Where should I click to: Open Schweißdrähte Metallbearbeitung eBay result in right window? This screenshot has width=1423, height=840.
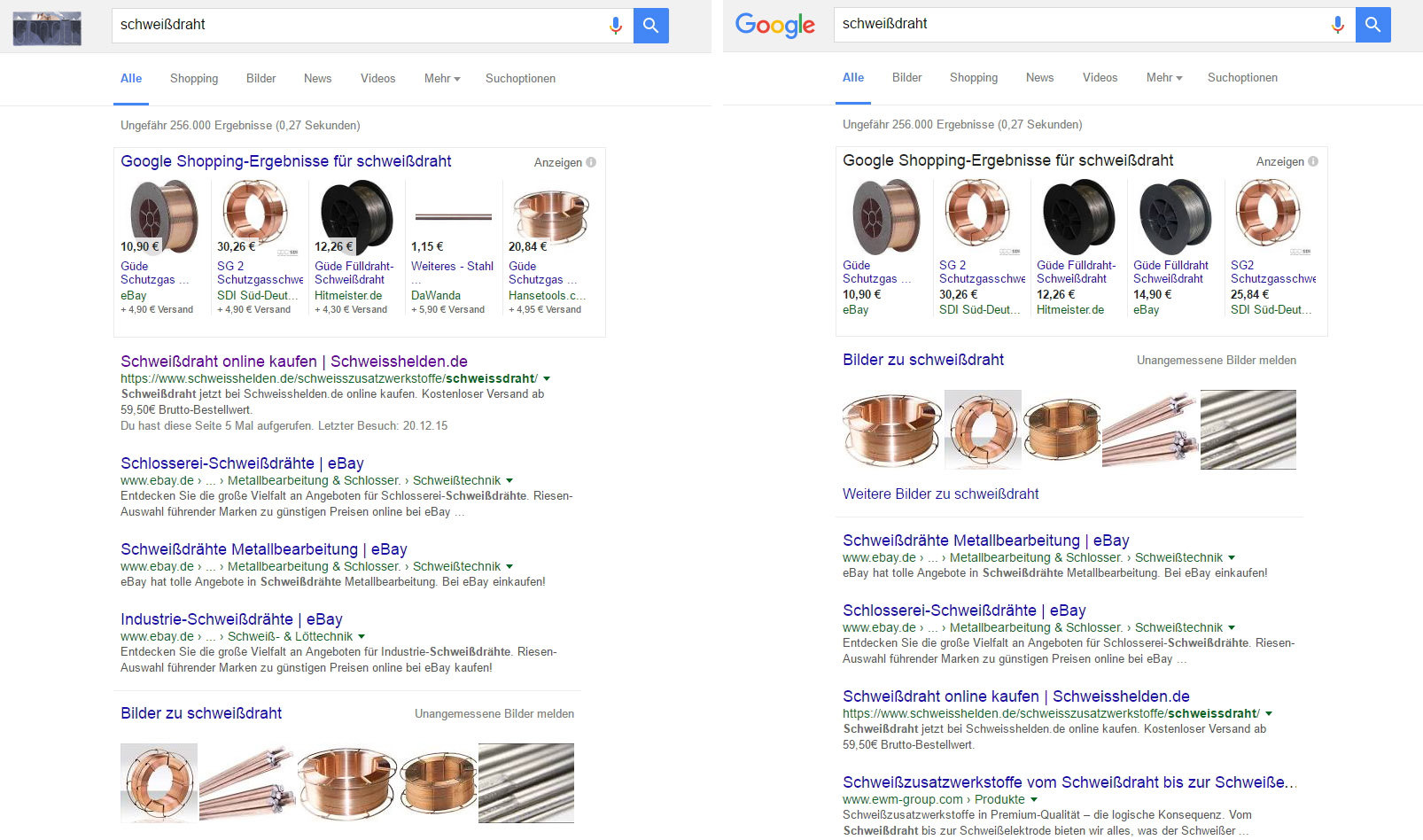(986, 541)
